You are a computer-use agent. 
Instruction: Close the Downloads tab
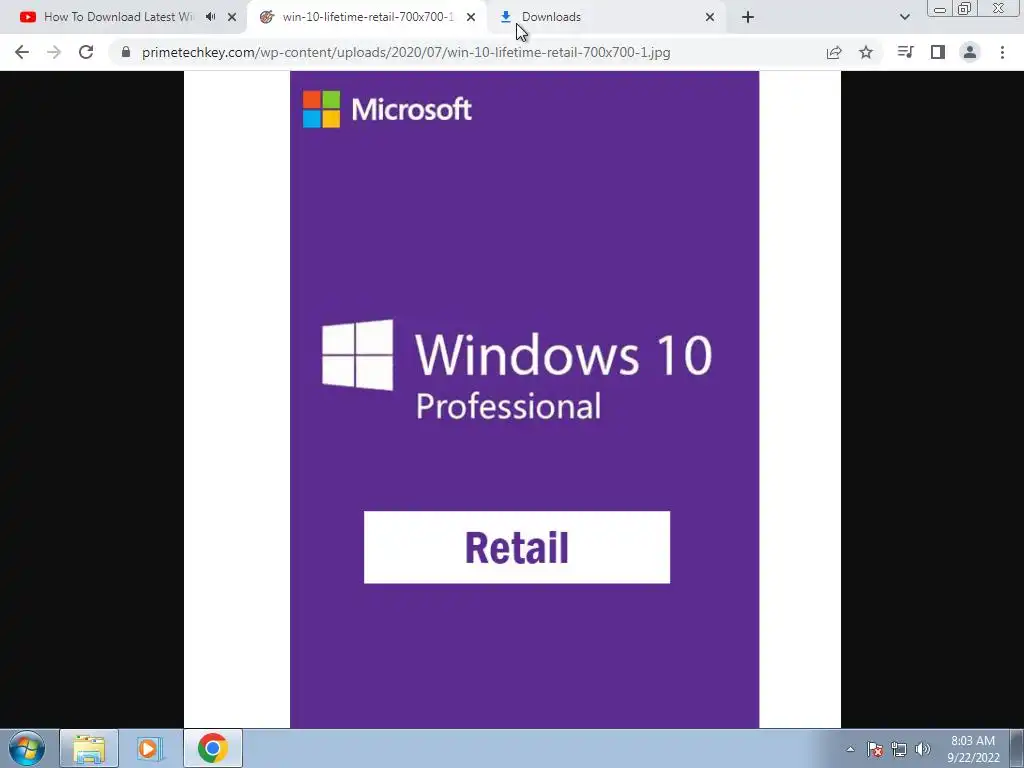[710, 17]
